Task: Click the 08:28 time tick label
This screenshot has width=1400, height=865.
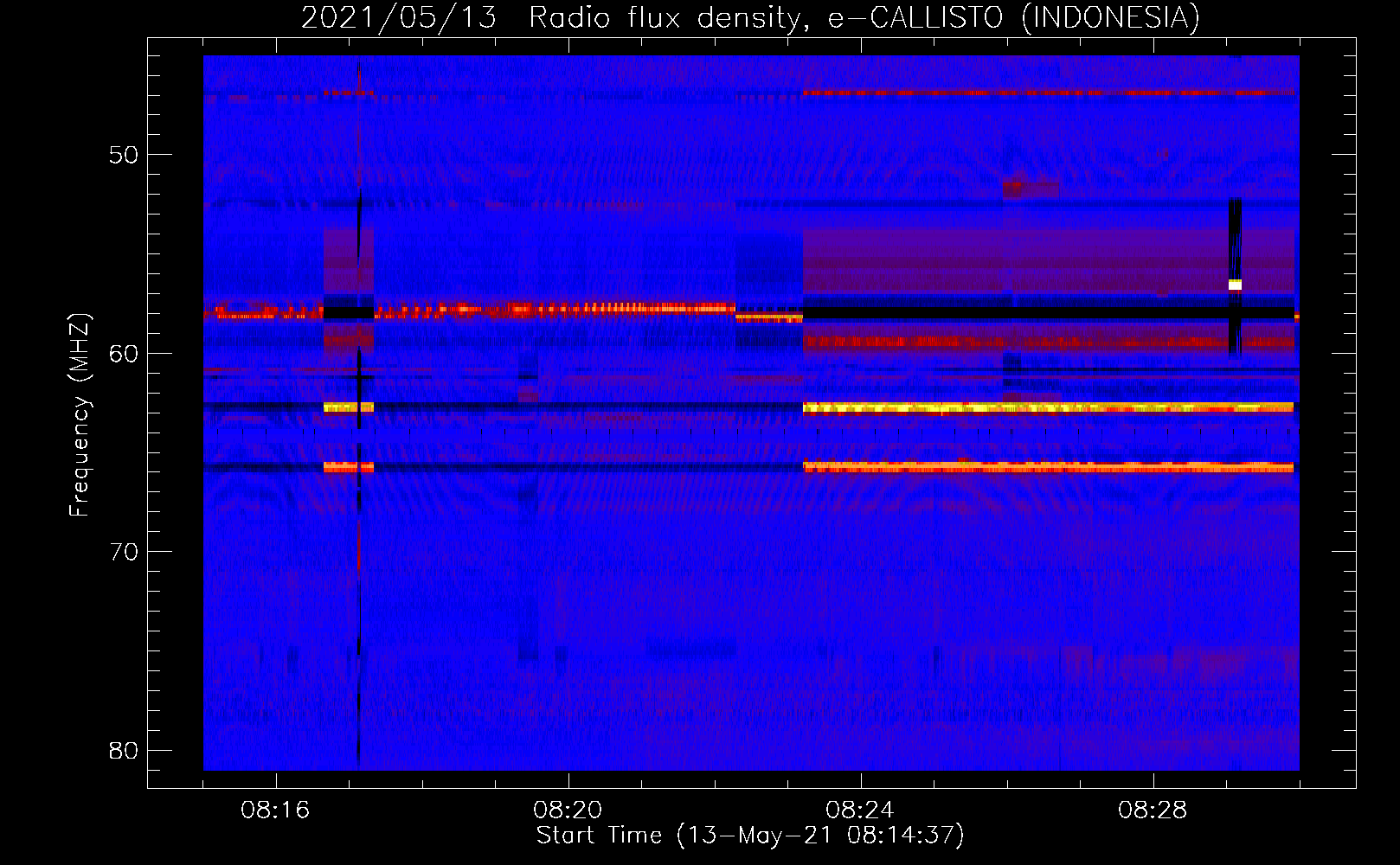Action: click(x=1153, y=811)
